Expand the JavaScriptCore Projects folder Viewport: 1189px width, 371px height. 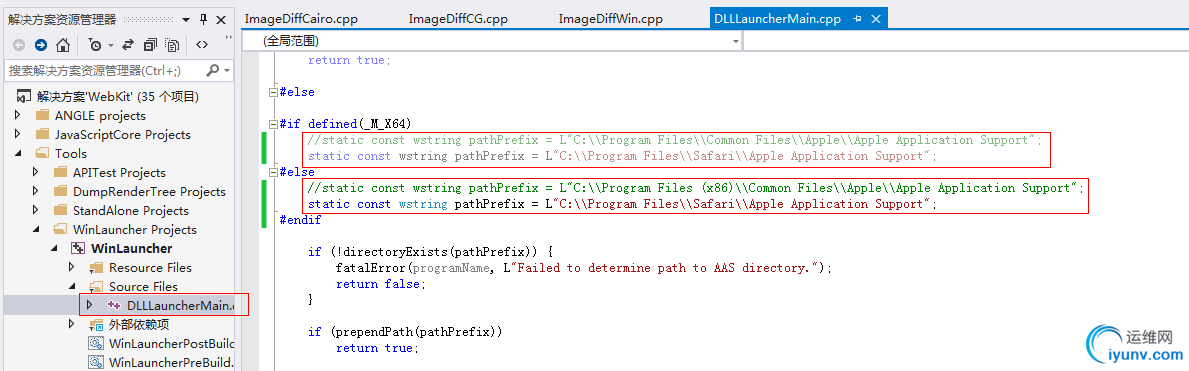pos(17,135)
